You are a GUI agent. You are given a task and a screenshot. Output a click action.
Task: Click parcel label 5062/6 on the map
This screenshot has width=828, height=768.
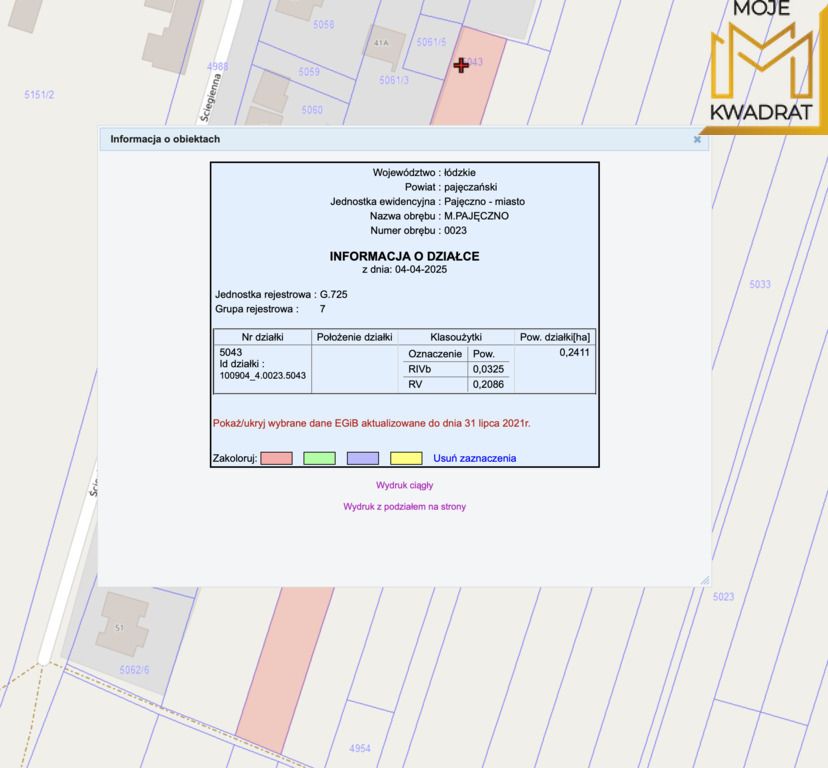click(134, 670)
